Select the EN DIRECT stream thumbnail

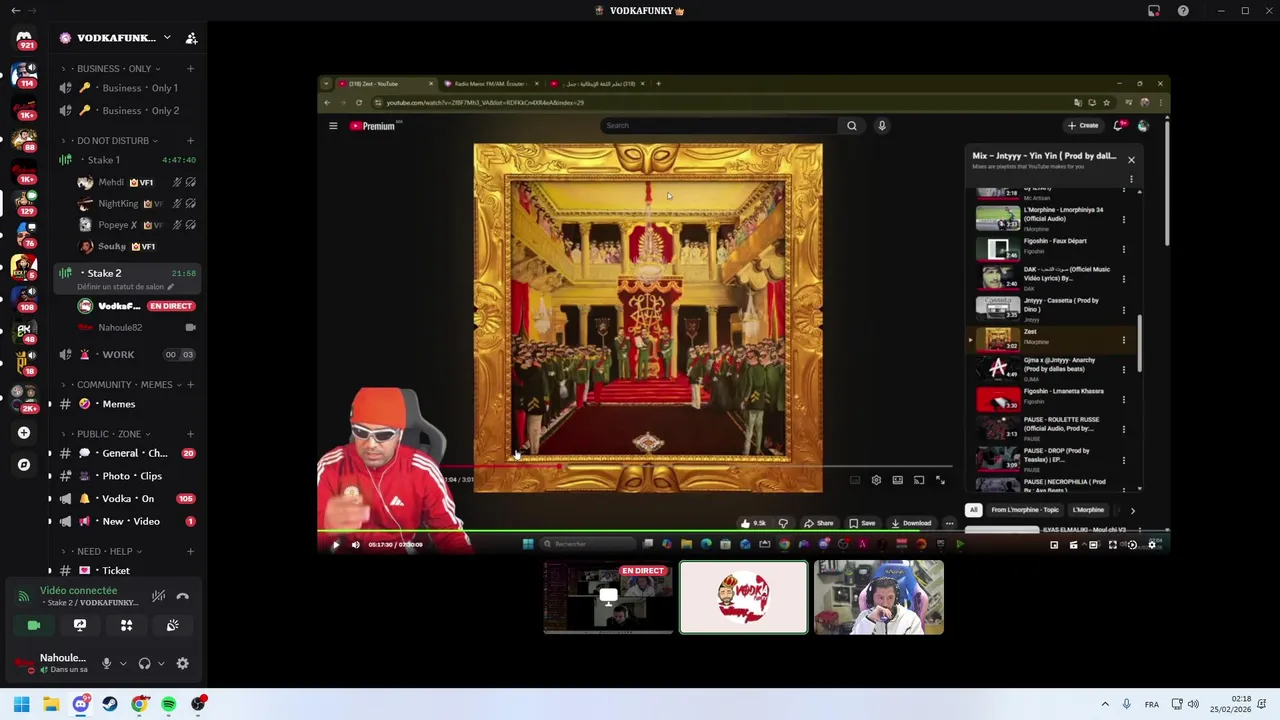pyautogui.click(x=608, y=598)
